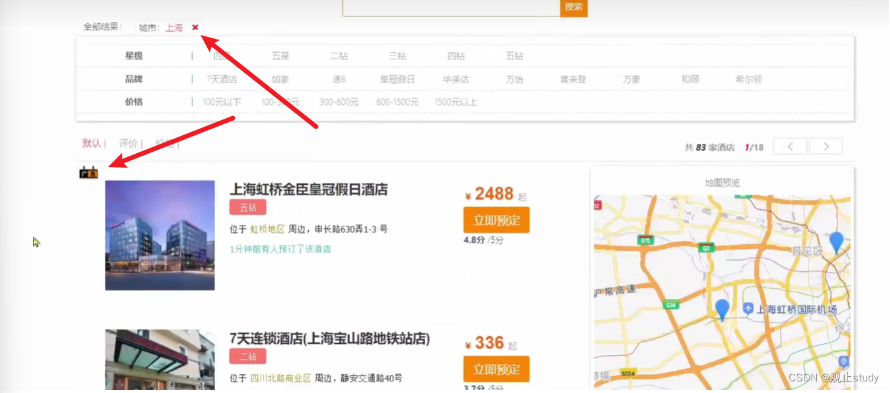Choose the 皇冠假日 brand filter
This screenshot has height=393, width=890.
pyautogui.click(x=397, y=80)
